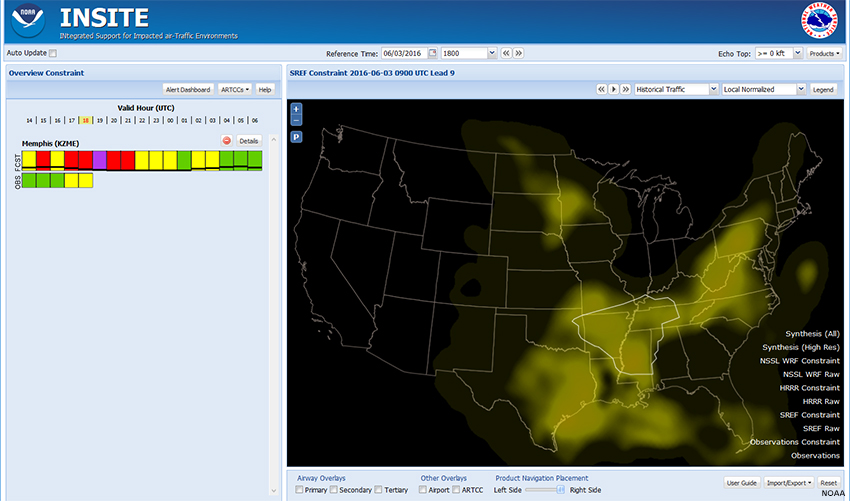Open the Alert Dashboard

188,89
